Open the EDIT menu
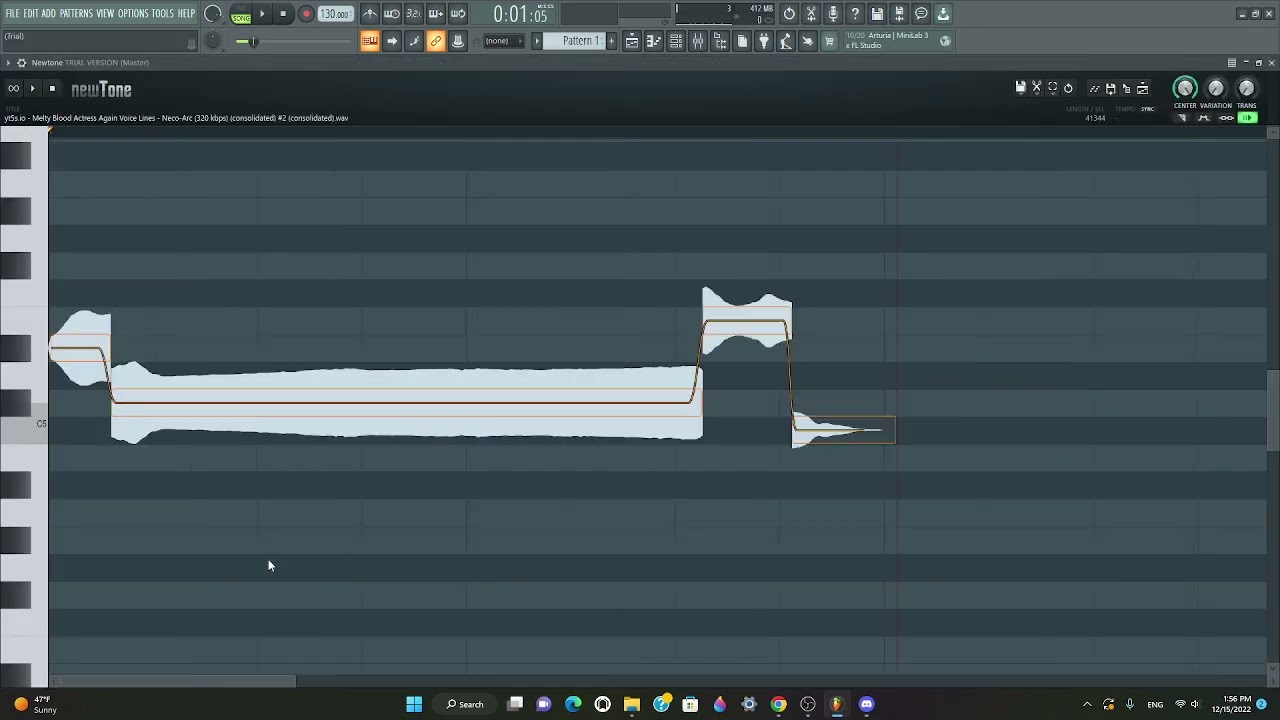 pos(31,14)
